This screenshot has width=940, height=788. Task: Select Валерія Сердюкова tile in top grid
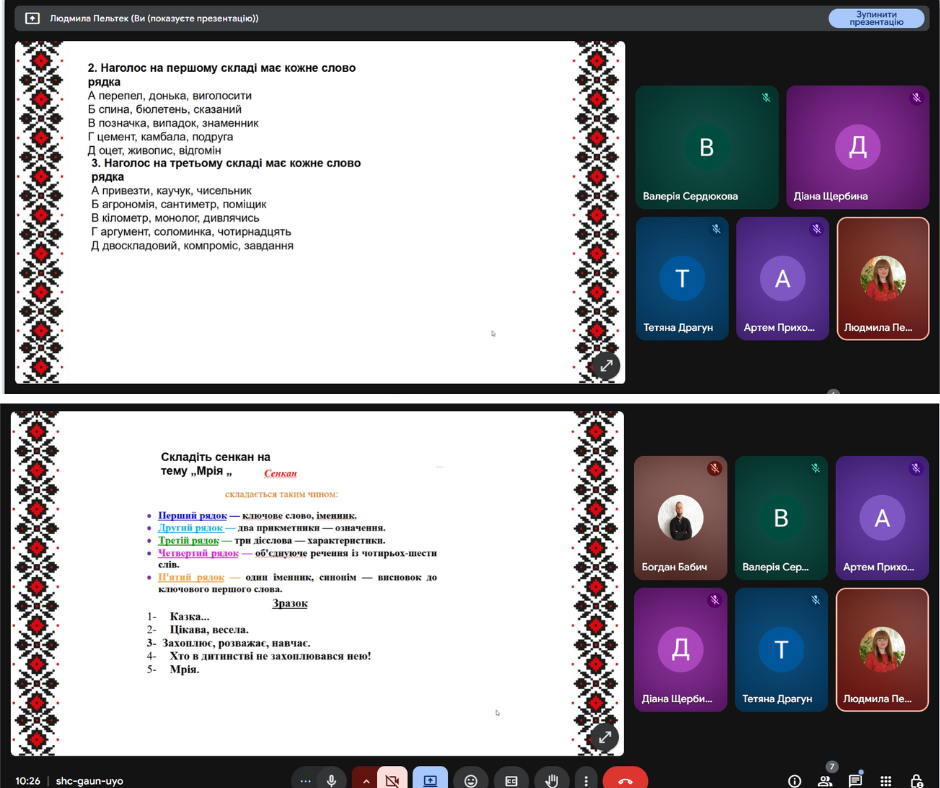pos(706,147)
